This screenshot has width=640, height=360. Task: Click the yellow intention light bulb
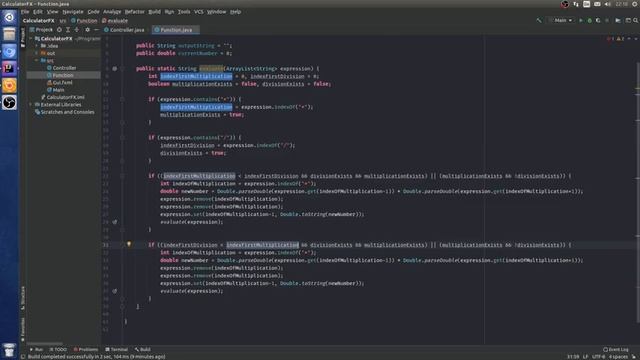click(x=129, y=244)
